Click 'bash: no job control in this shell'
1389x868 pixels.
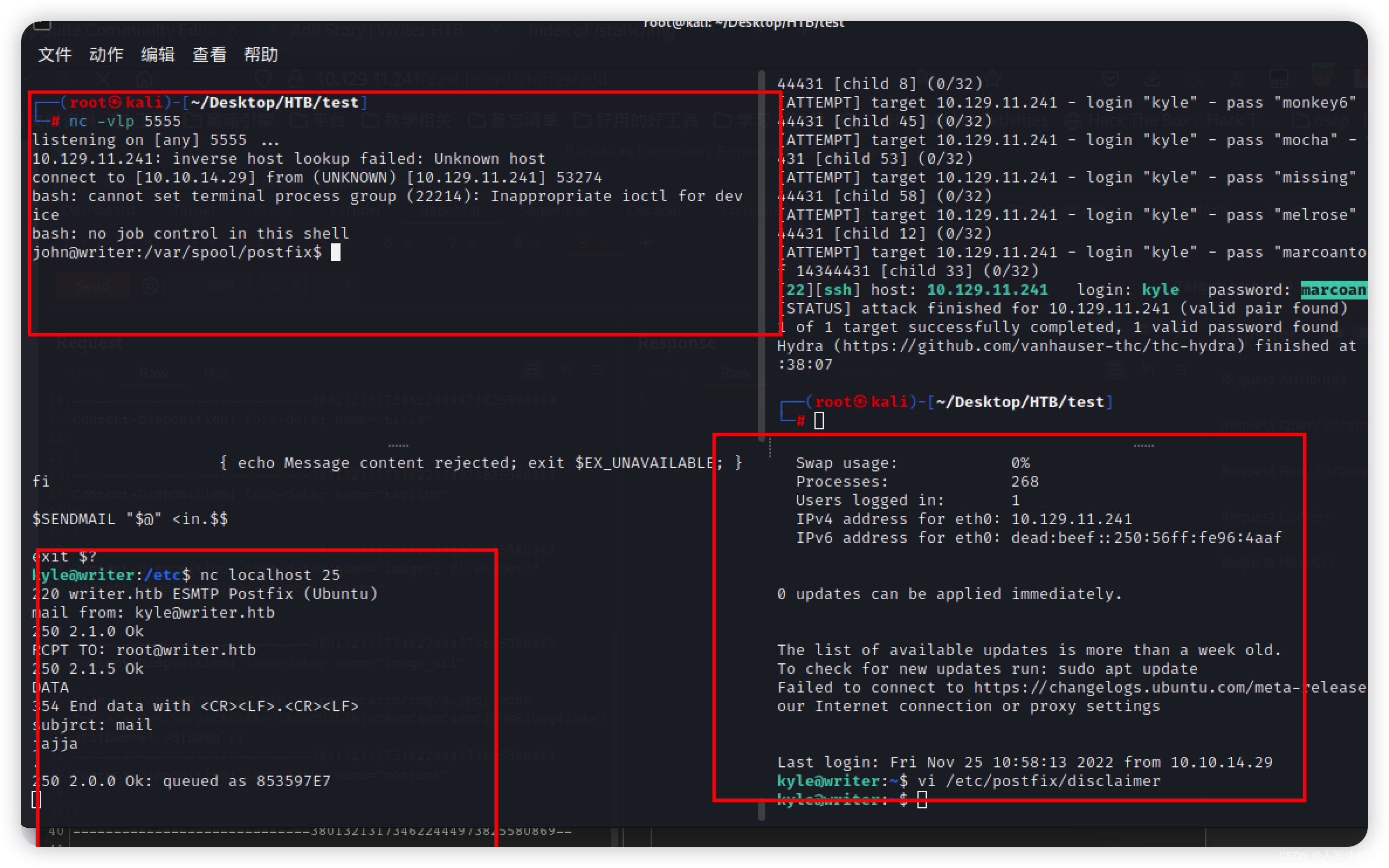coord(190,233)
